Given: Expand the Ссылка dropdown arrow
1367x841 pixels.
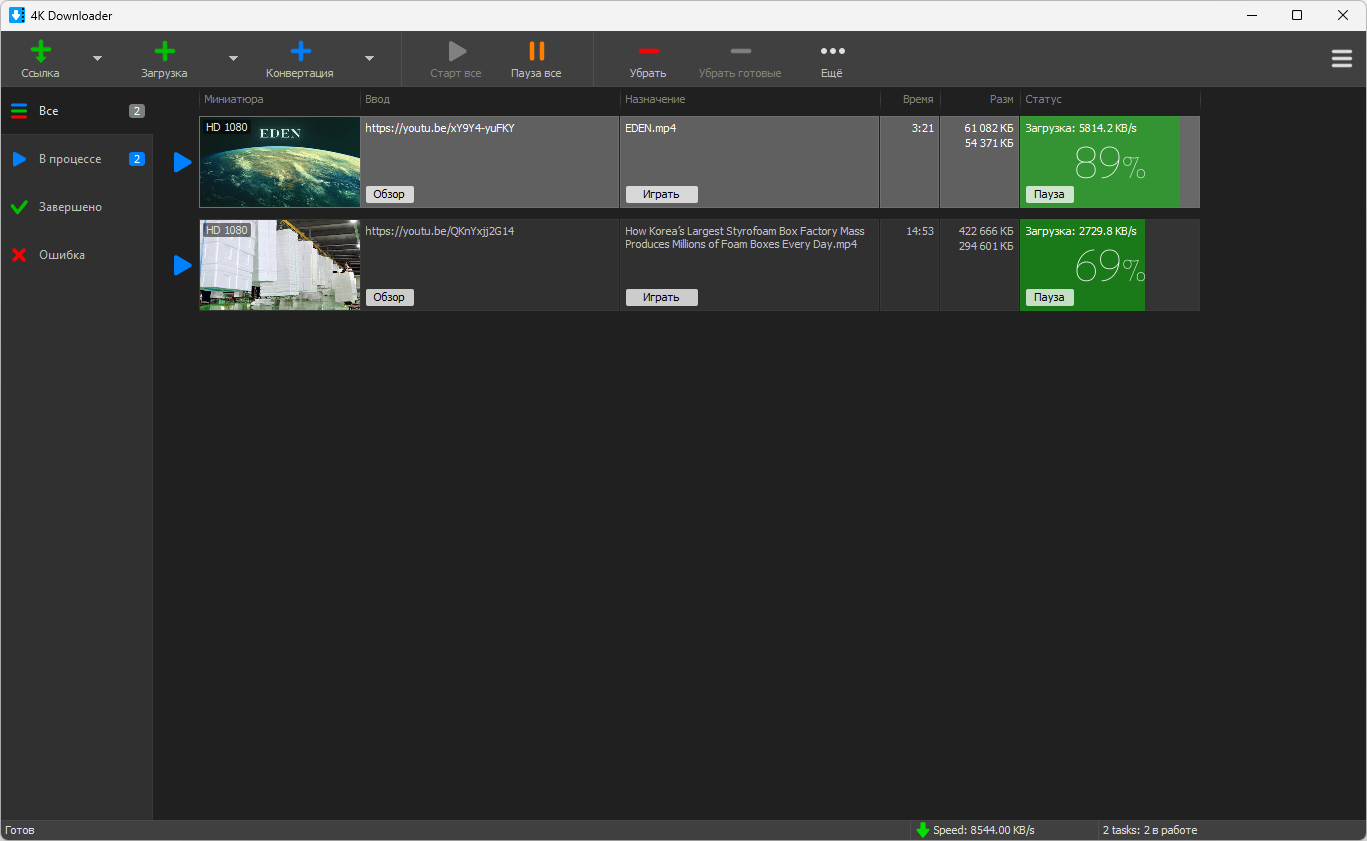Looking at the screenshot, I should [x=98, y=58].
